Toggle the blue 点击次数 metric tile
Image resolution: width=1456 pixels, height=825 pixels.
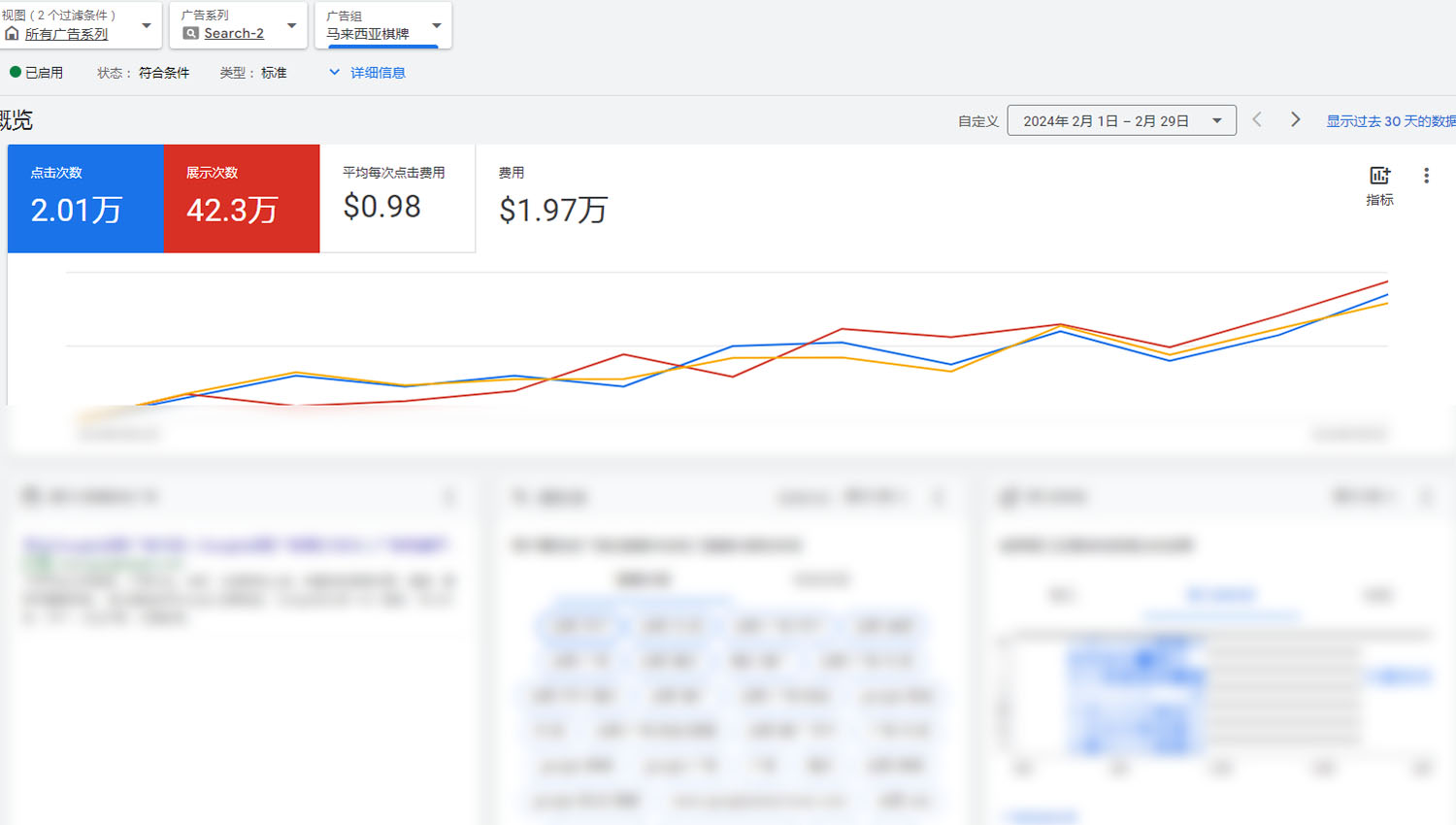[x=85, y=198]
